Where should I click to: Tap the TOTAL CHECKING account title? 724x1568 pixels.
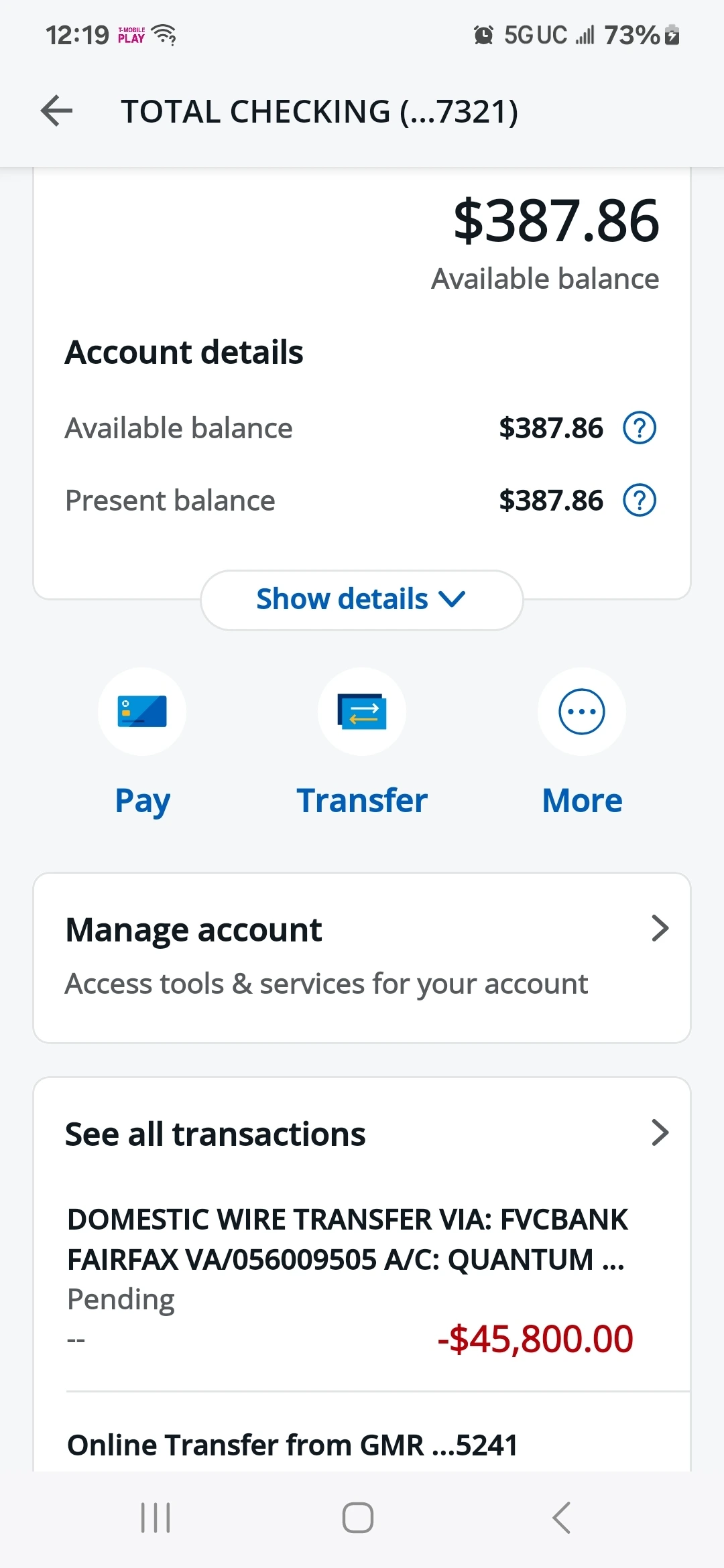click(x=320, y=111)
